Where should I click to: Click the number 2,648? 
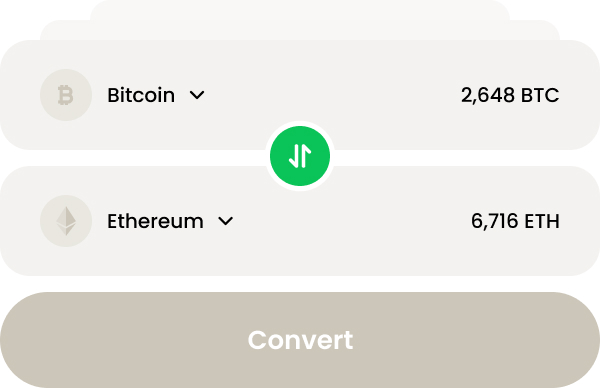pos(488,95)
